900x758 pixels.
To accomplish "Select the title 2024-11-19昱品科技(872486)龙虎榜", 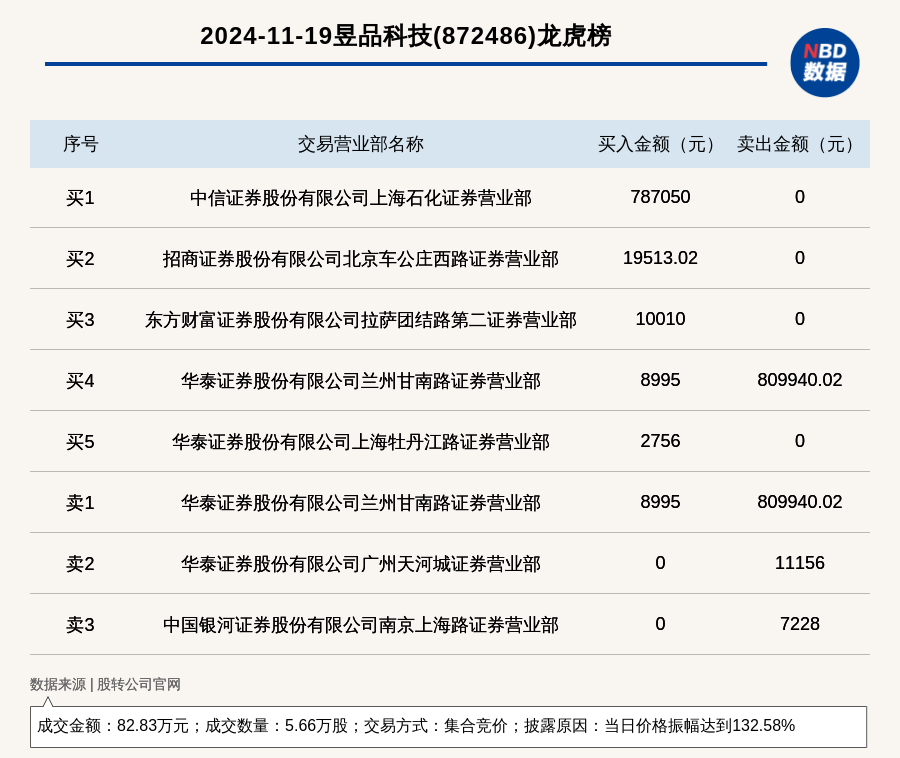I will click(x=406, y=36).
